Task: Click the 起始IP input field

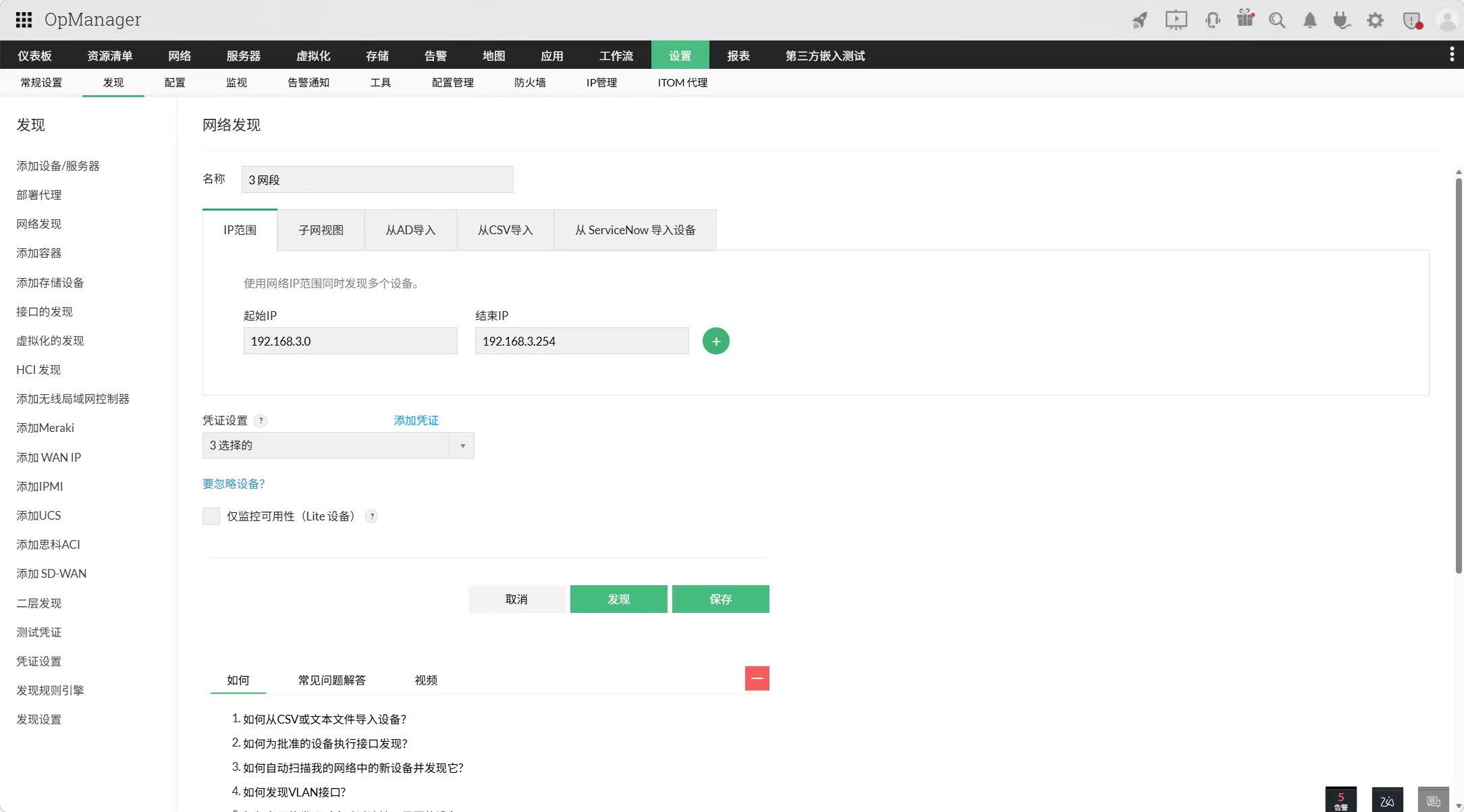Action: pyautogui.click(x=350, y=341)
